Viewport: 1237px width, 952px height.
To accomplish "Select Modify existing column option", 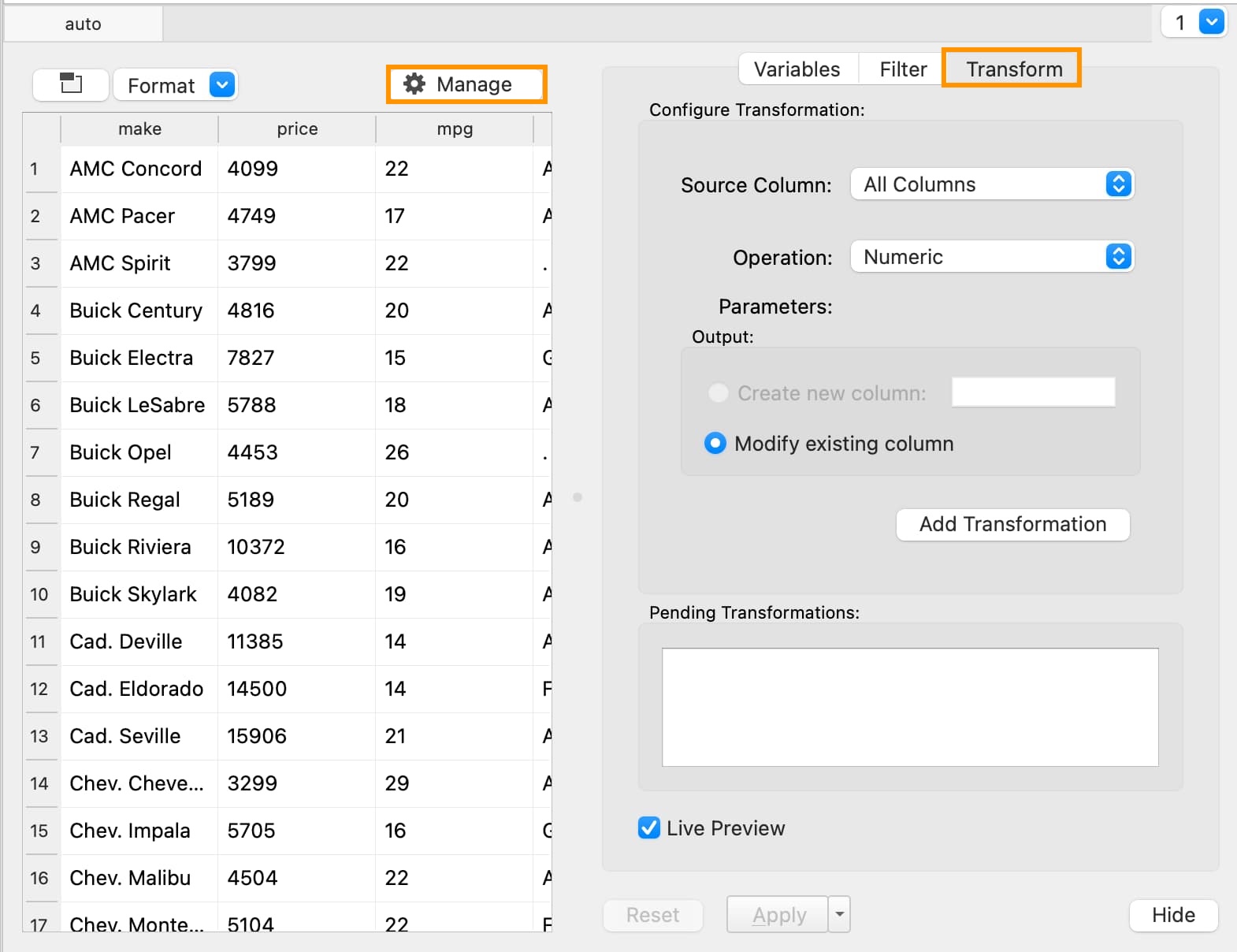I will click(715, 444).
